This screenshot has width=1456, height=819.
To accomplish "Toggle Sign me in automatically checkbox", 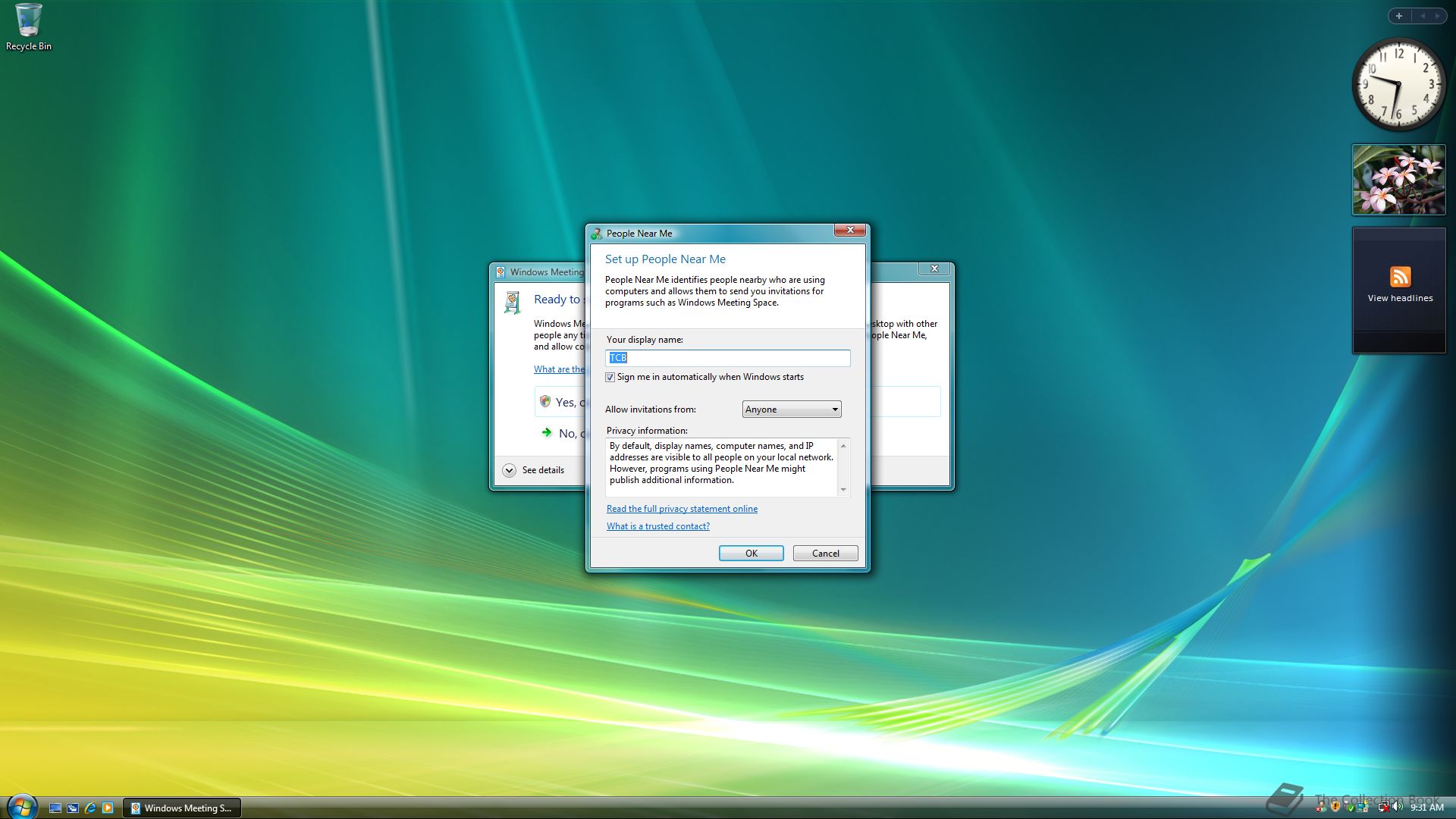I will [x=610, y=377].
